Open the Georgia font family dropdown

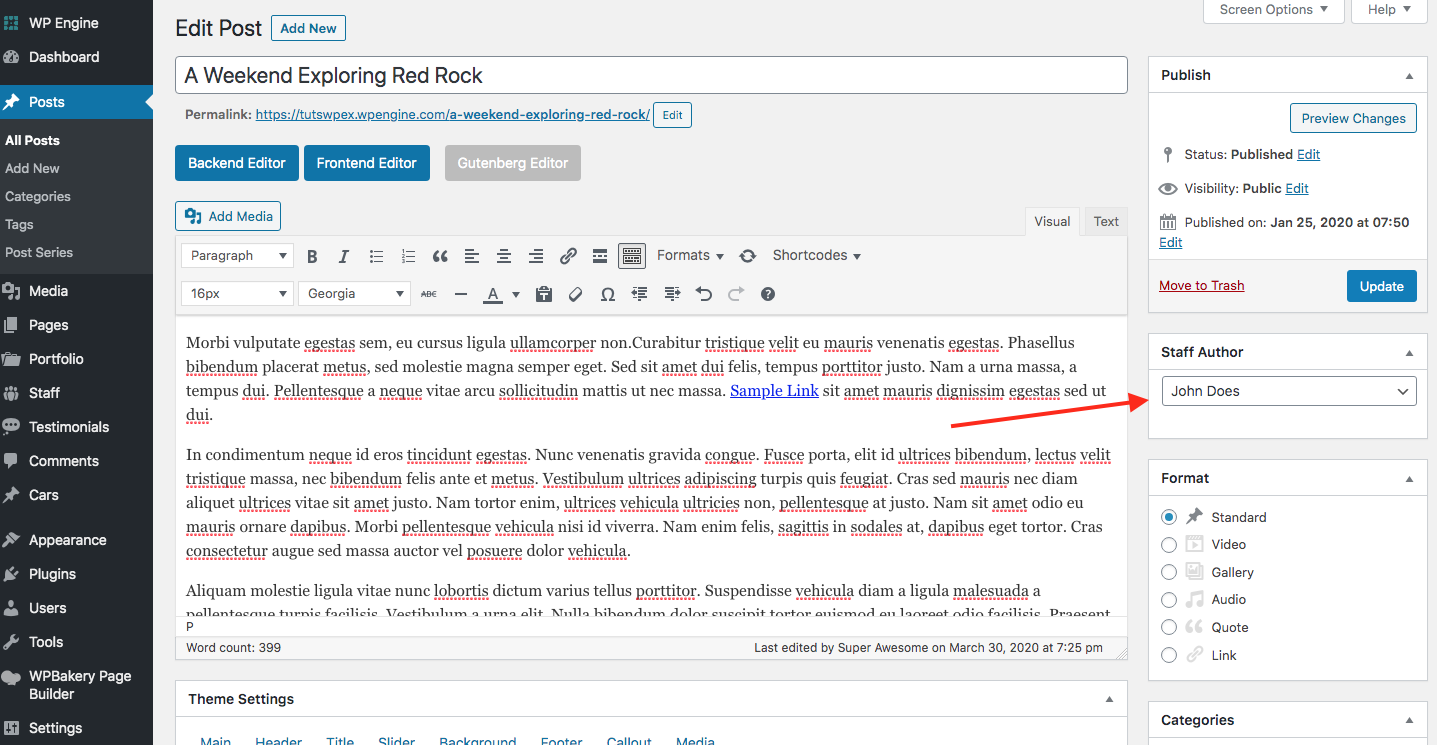coord(354,294)
